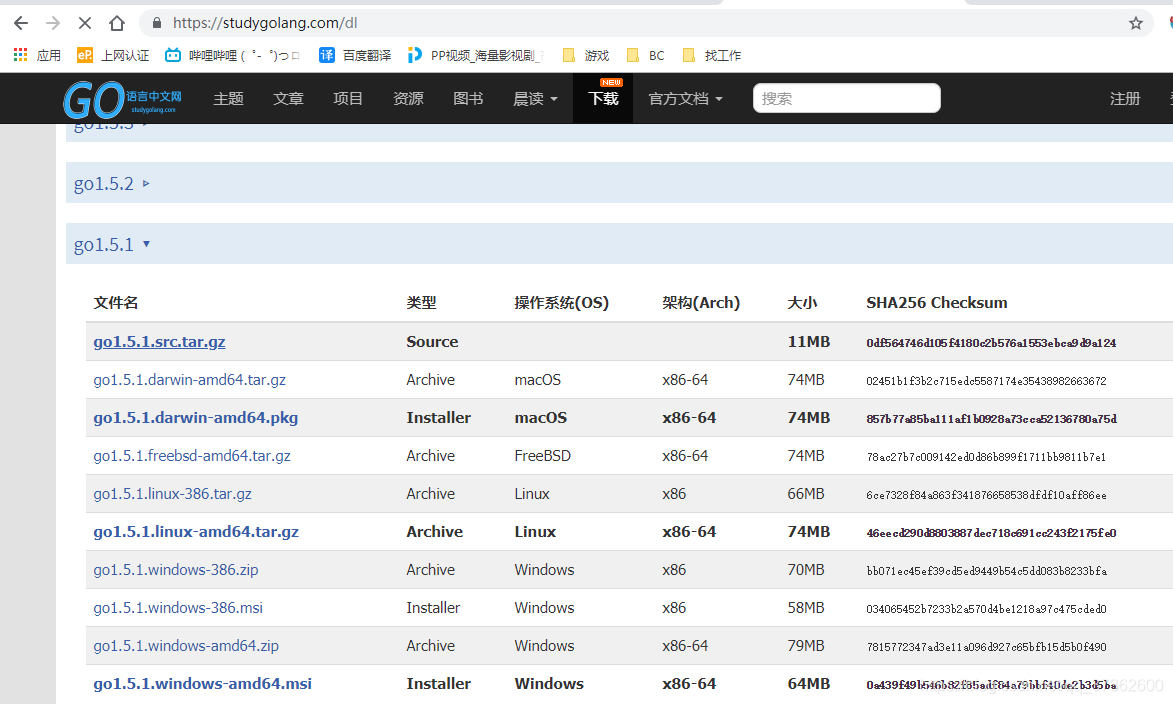
Task: Open the PP视频 bookmark
Action: tap(475, 55)
